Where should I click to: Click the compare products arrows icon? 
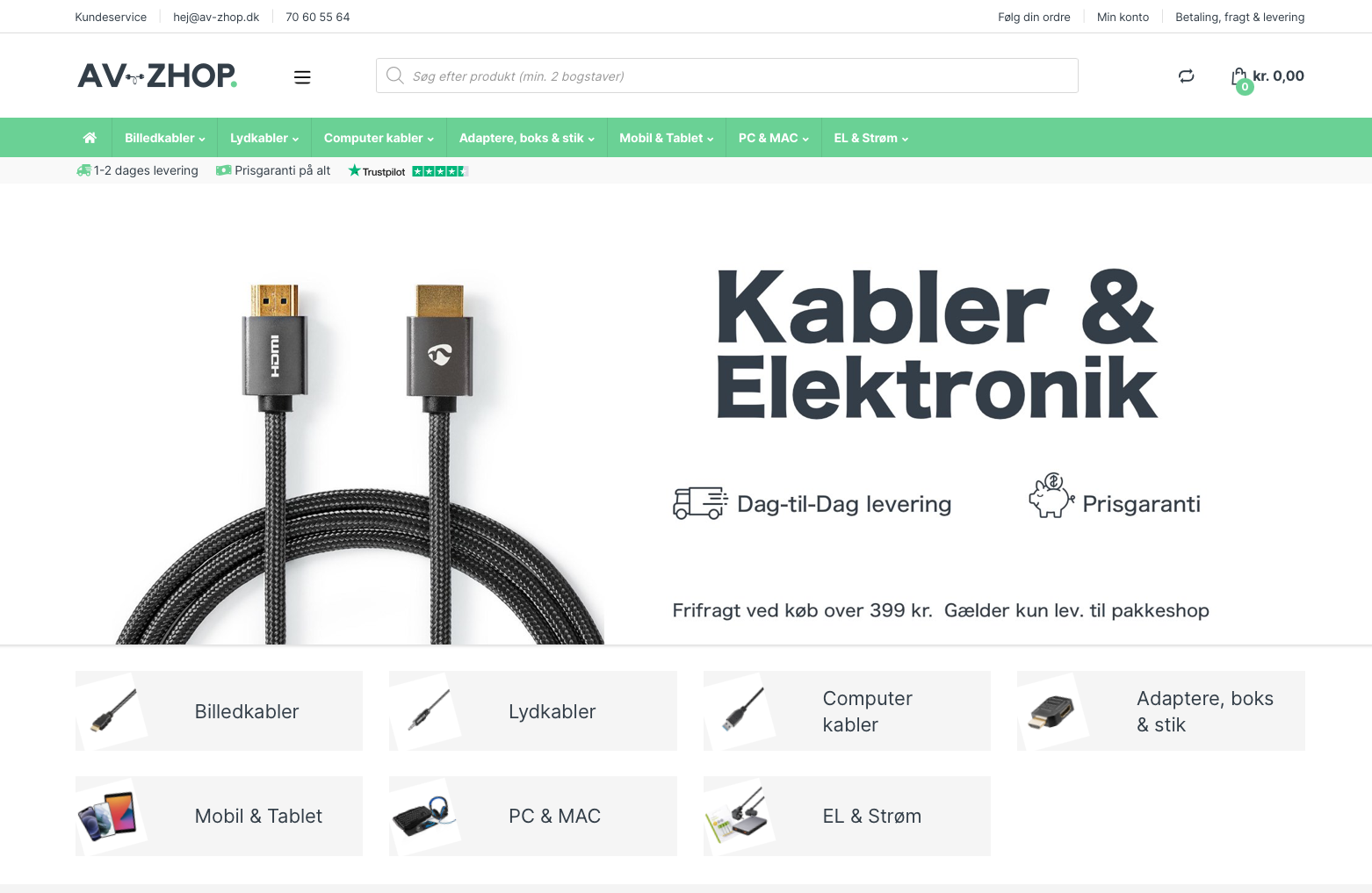(1186, 76)
